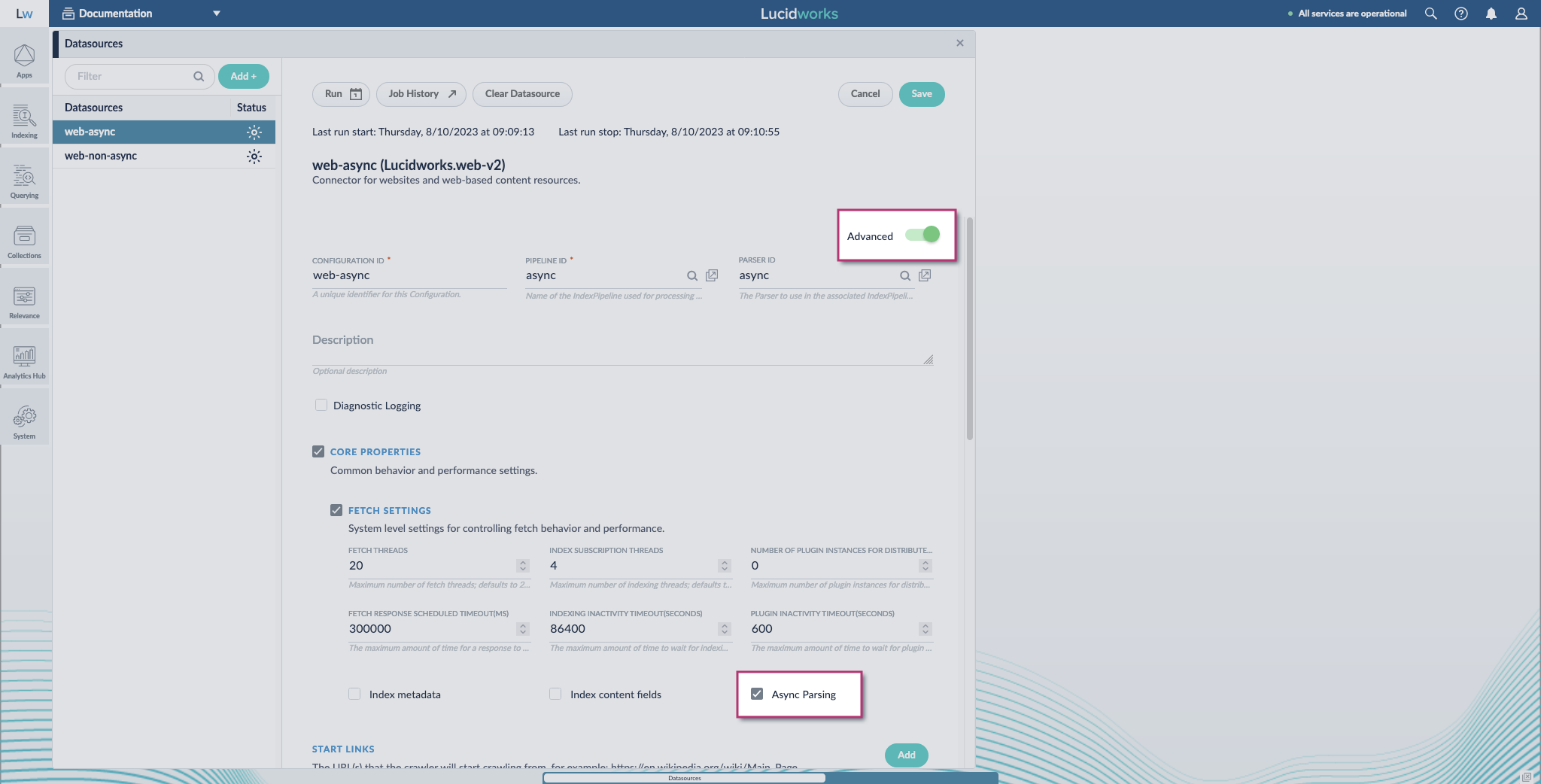Open the Collections menu icon

tap(24, 242)
